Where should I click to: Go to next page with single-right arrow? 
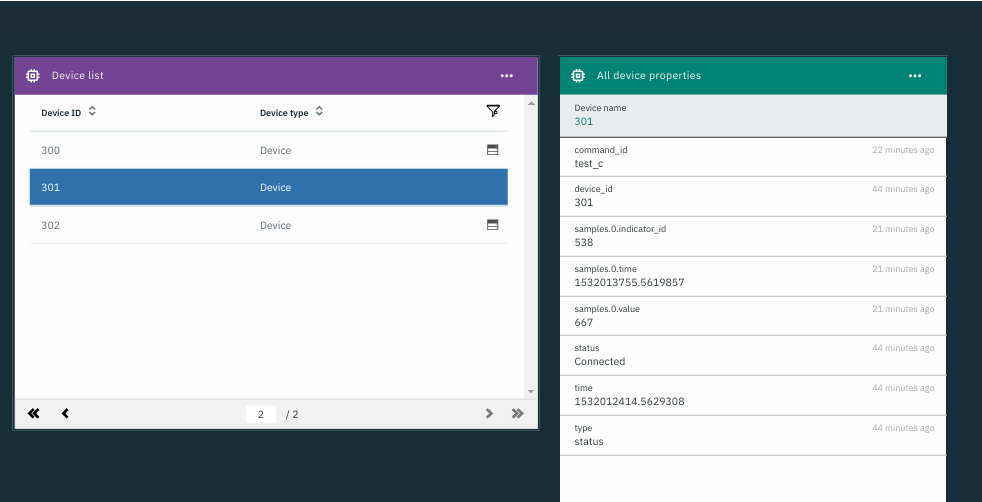(489, 413)
